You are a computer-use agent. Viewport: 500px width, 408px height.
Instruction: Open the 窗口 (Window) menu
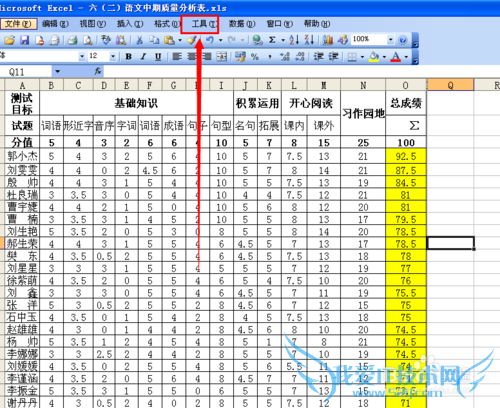click(280, 24)
